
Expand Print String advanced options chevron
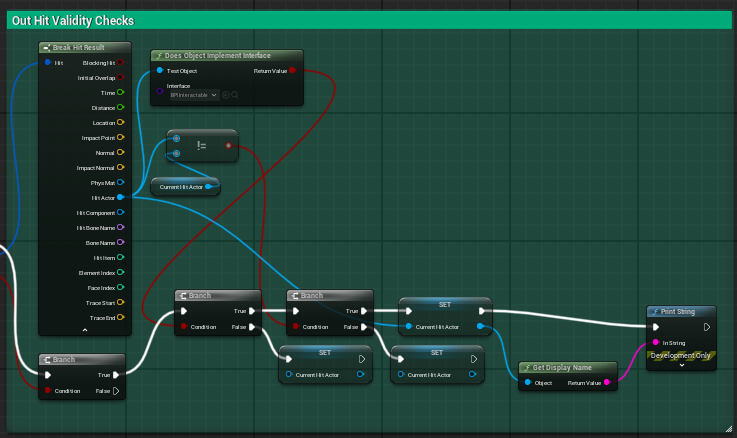point(682,365)
